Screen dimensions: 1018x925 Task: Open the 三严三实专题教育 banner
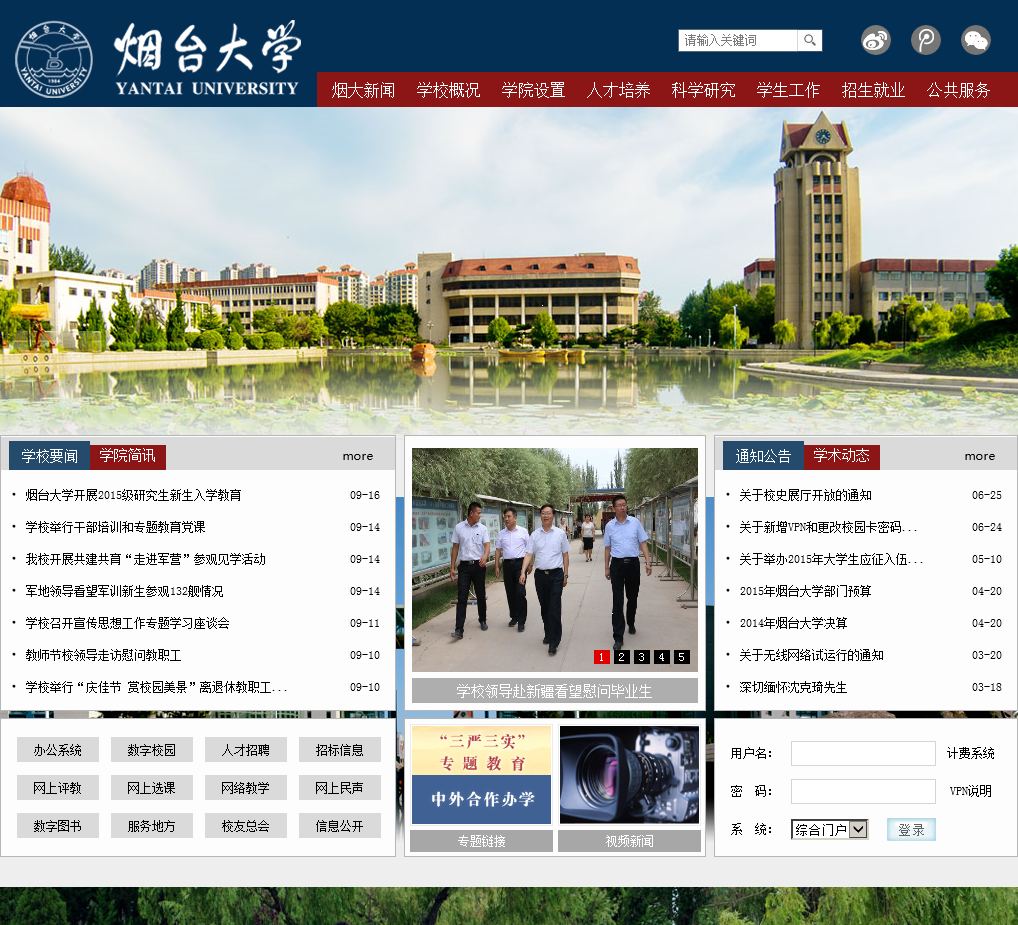point(481,750)
